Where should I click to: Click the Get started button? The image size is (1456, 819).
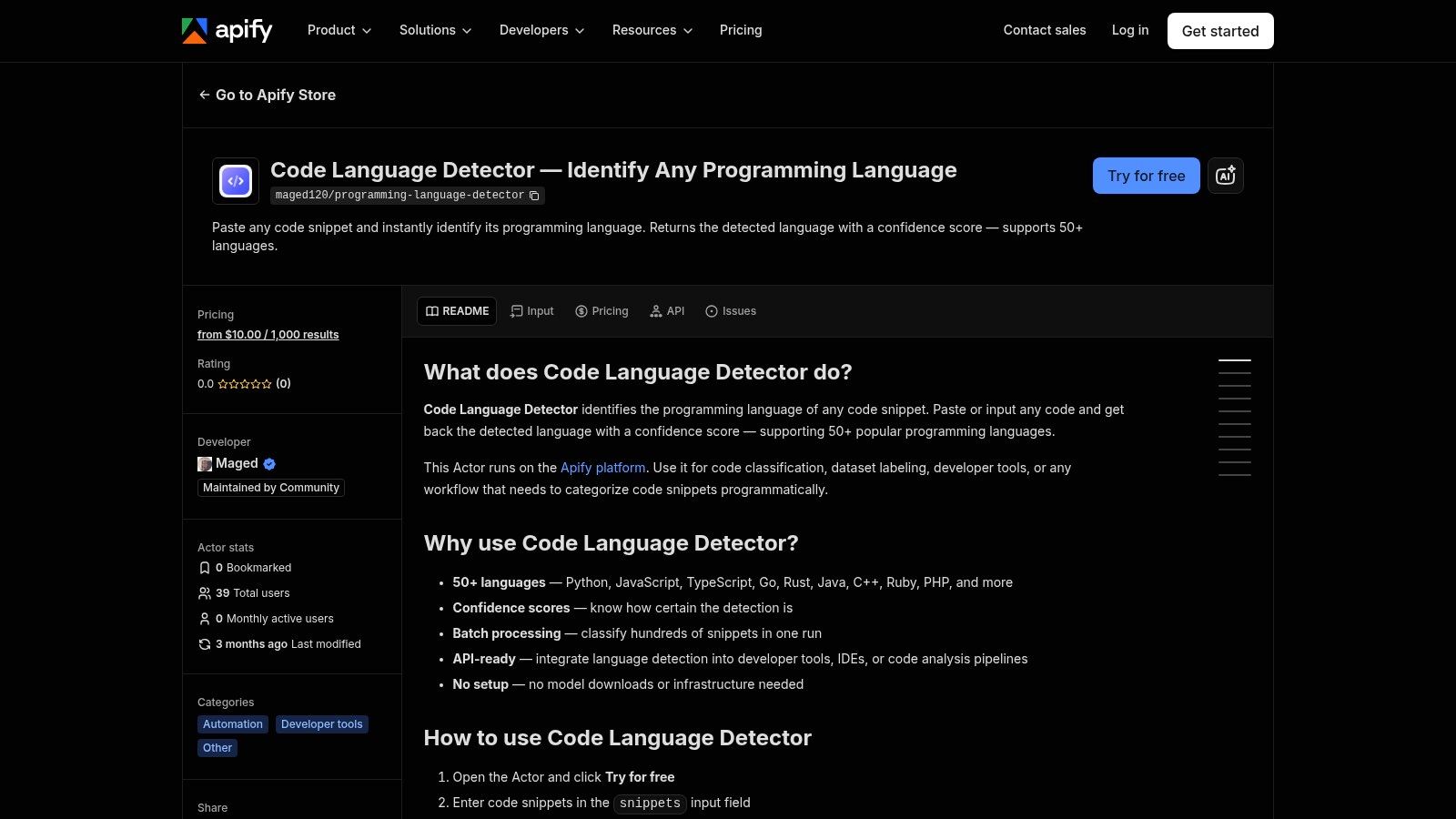coord(1220,31)
